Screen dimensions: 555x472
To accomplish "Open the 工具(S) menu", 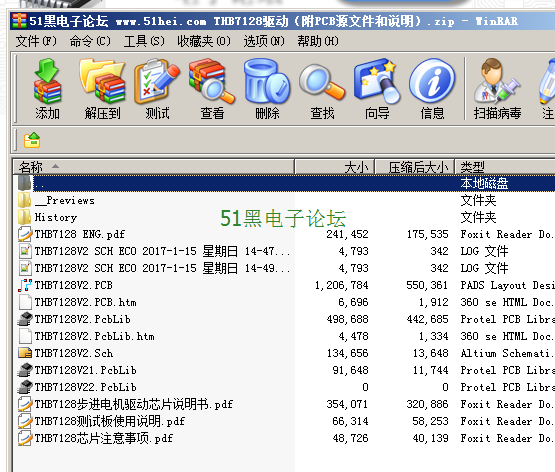I will coord(144,41).
